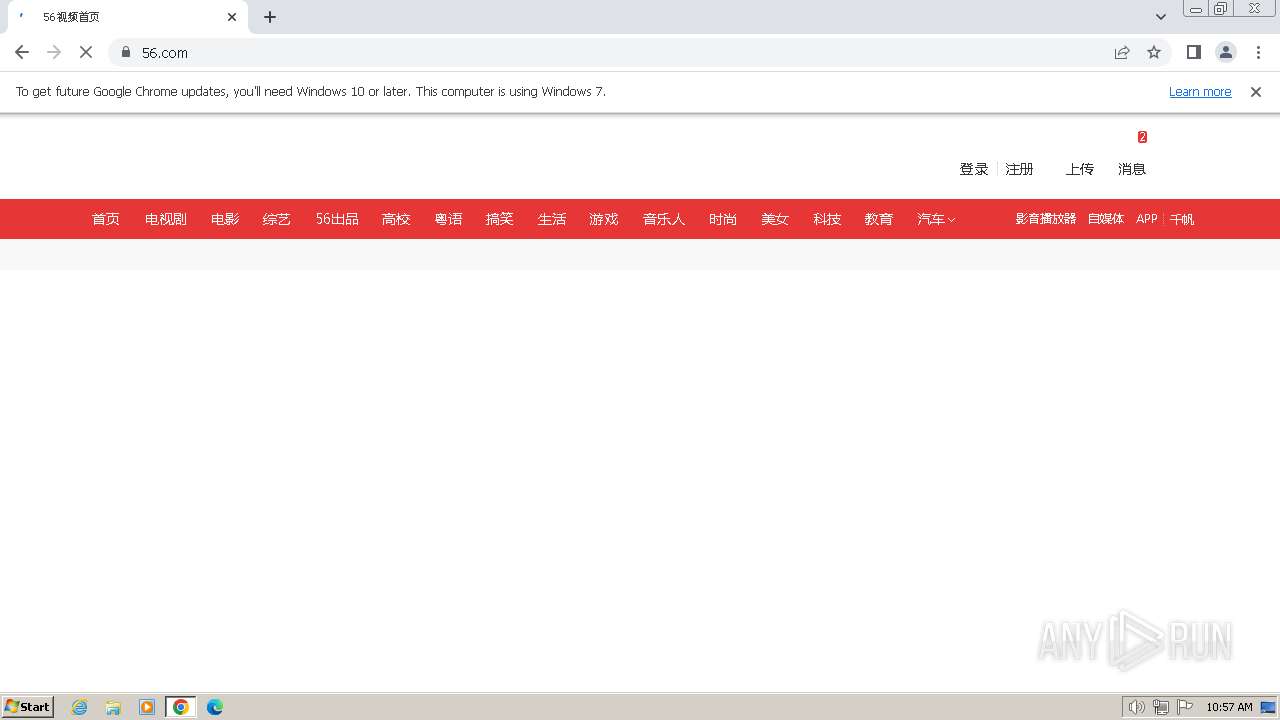The width and height of the screenshot is (1280, 720).
Task: Open the 56出品 category
Action: pyautogui.click(x=337, y=219)
